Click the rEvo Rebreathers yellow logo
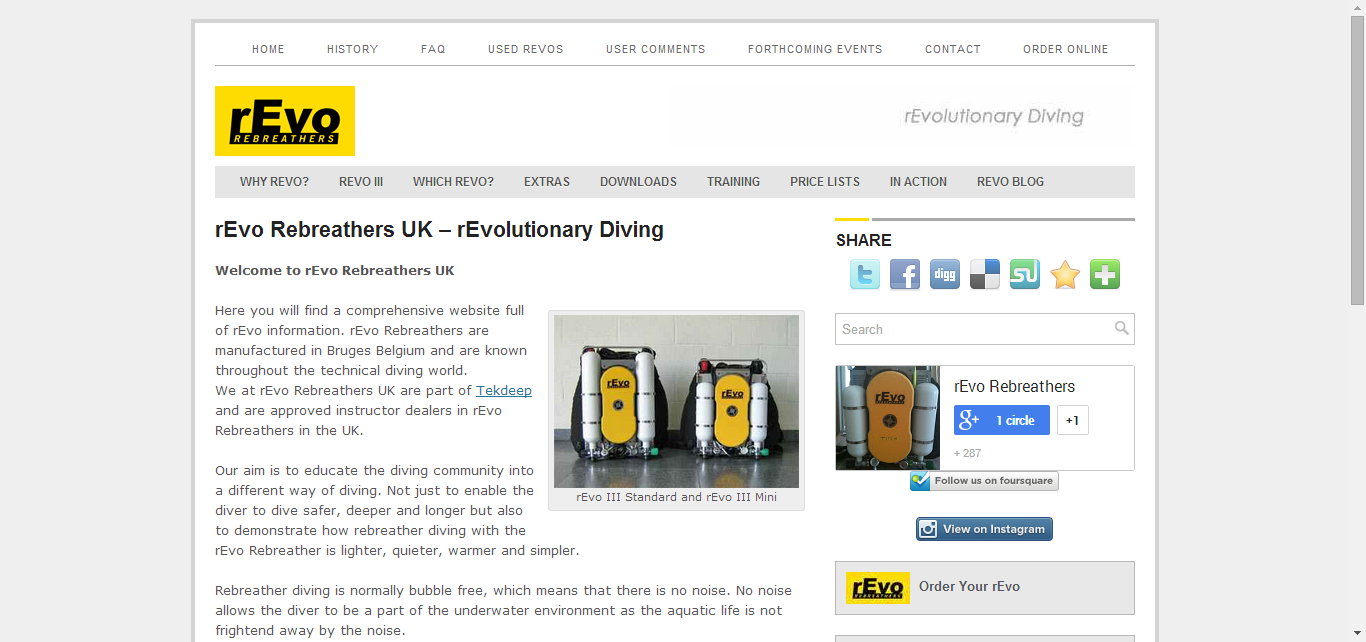The width and height of the screenshot is (1366, 642). 285,121
